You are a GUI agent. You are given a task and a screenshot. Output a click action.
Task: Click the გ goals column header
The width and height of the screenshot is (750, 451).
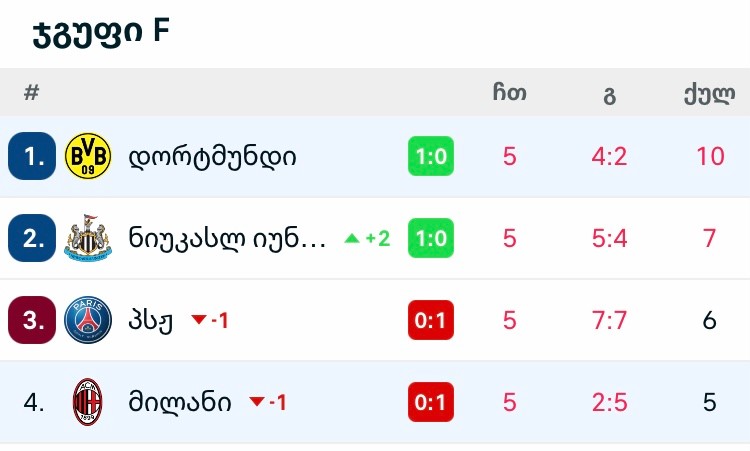(x=609, y=95)
